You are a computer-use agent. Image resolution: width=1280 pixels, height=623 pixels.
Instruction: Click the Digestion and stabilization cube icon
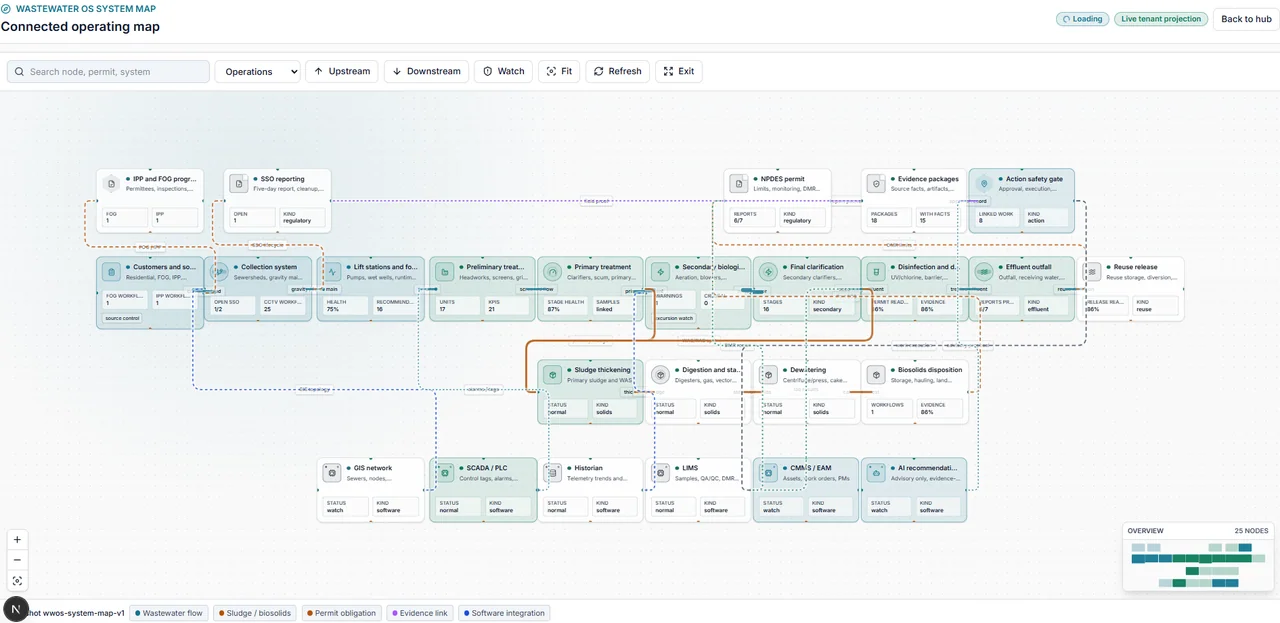click(660, 375)
